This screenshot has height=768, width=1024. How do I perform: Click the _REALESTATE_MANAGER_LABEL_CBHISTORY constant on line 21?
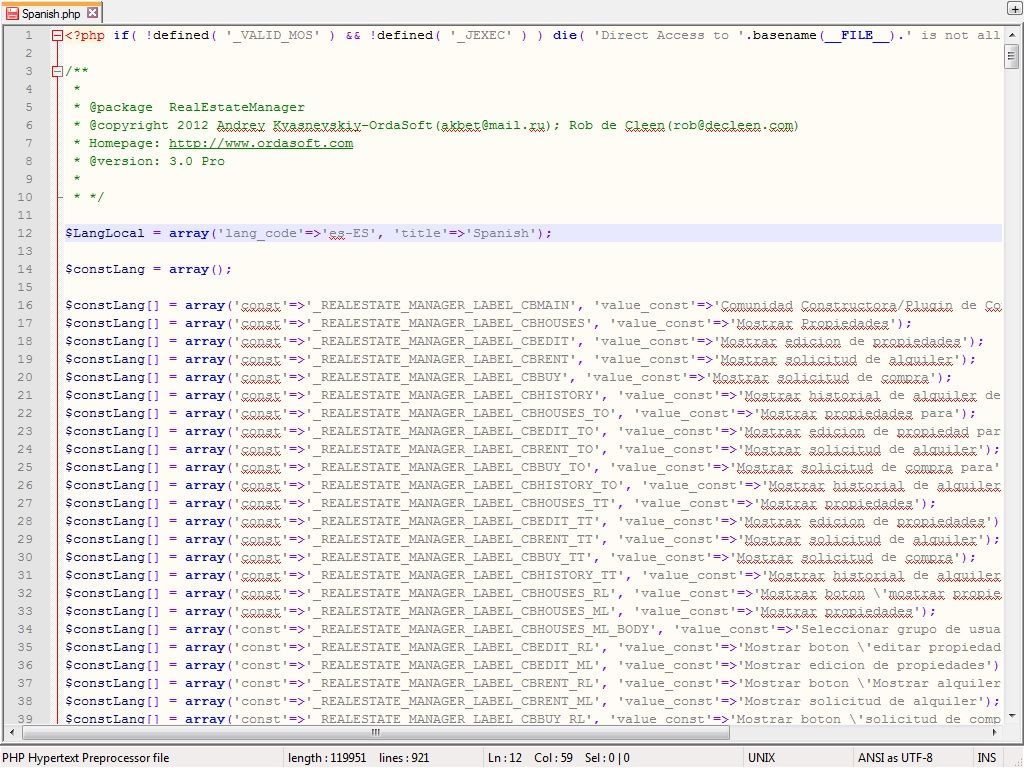click(453, 395)
